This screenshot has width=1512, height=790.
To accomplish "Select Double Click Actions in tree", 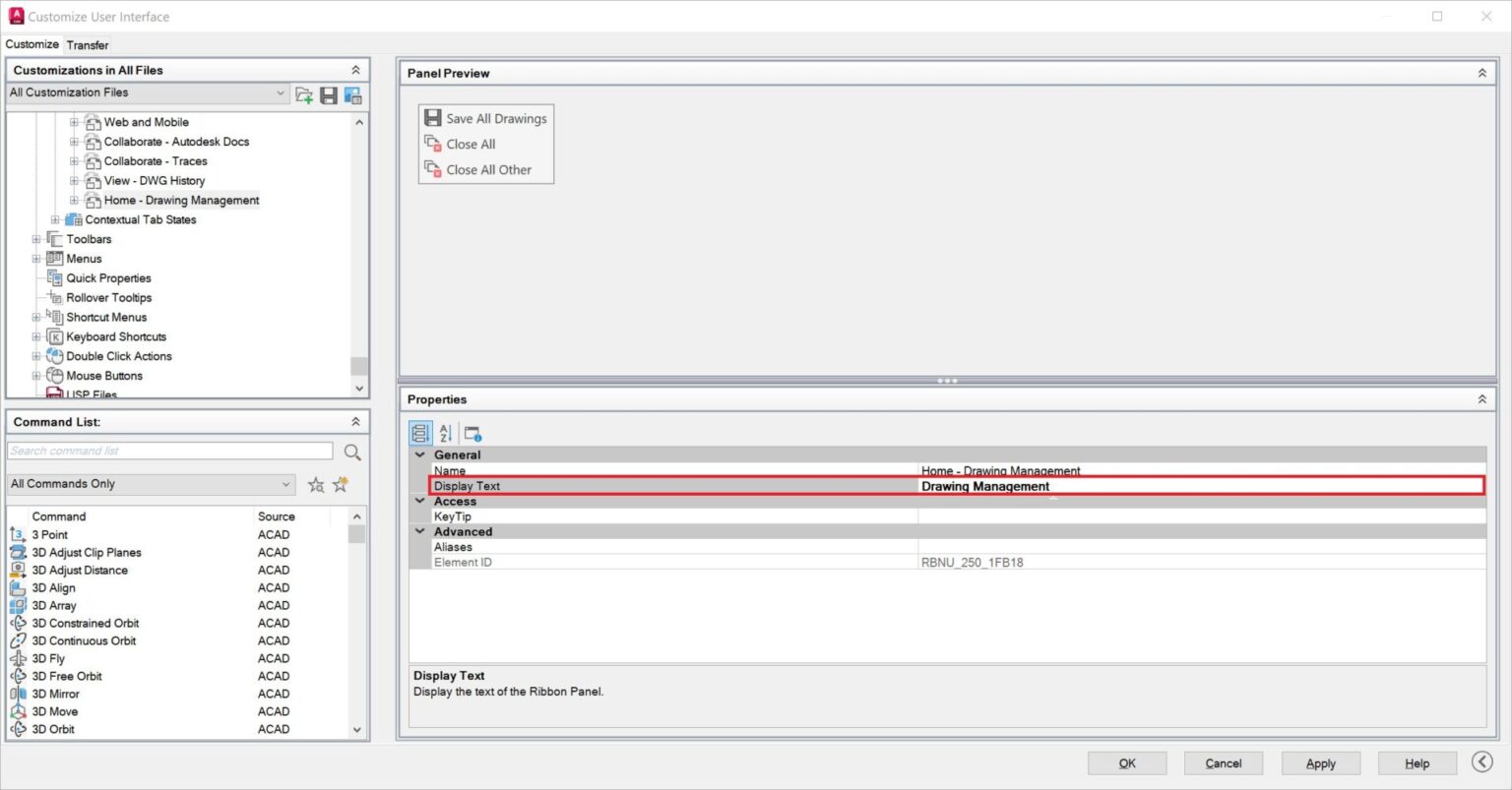I will click(x=119, y=356).
